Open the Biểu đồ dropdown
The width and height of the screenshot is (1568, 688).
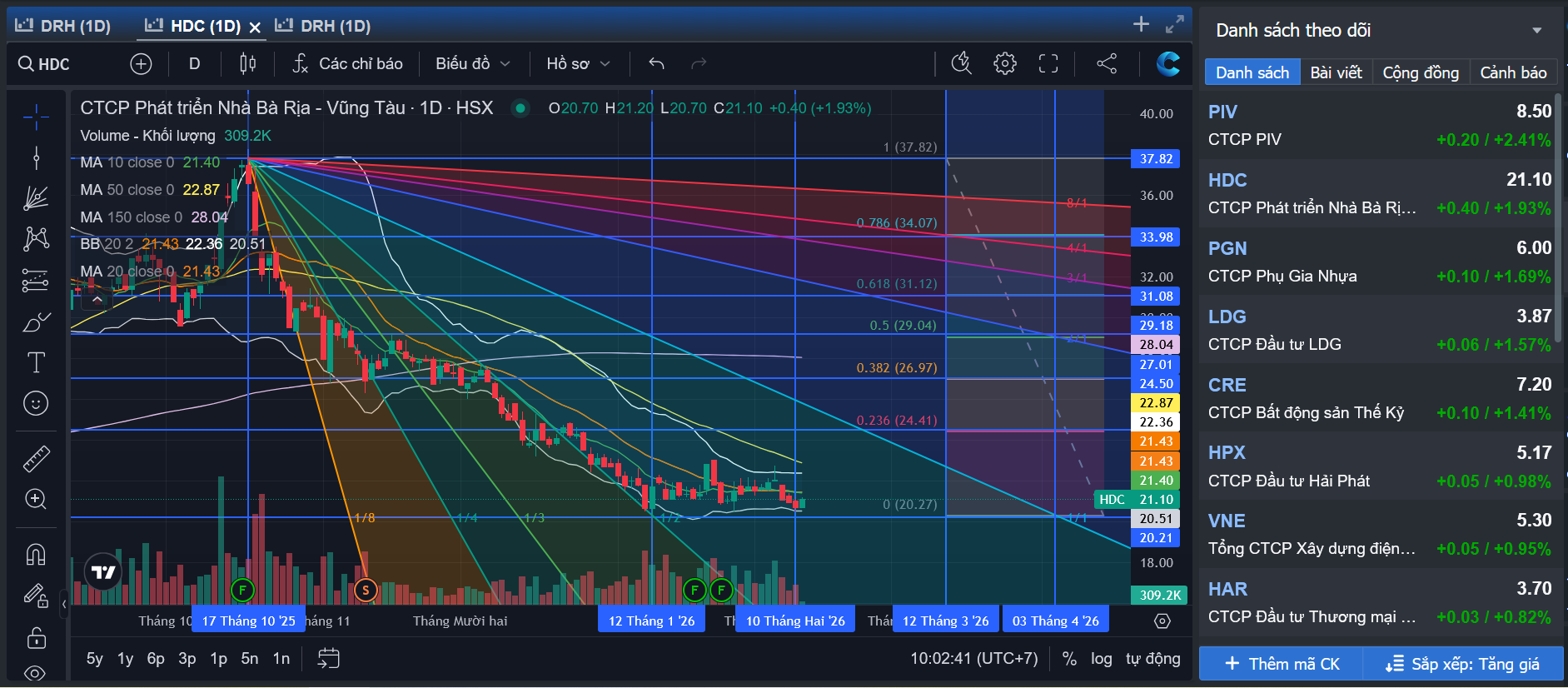(473, 64)
